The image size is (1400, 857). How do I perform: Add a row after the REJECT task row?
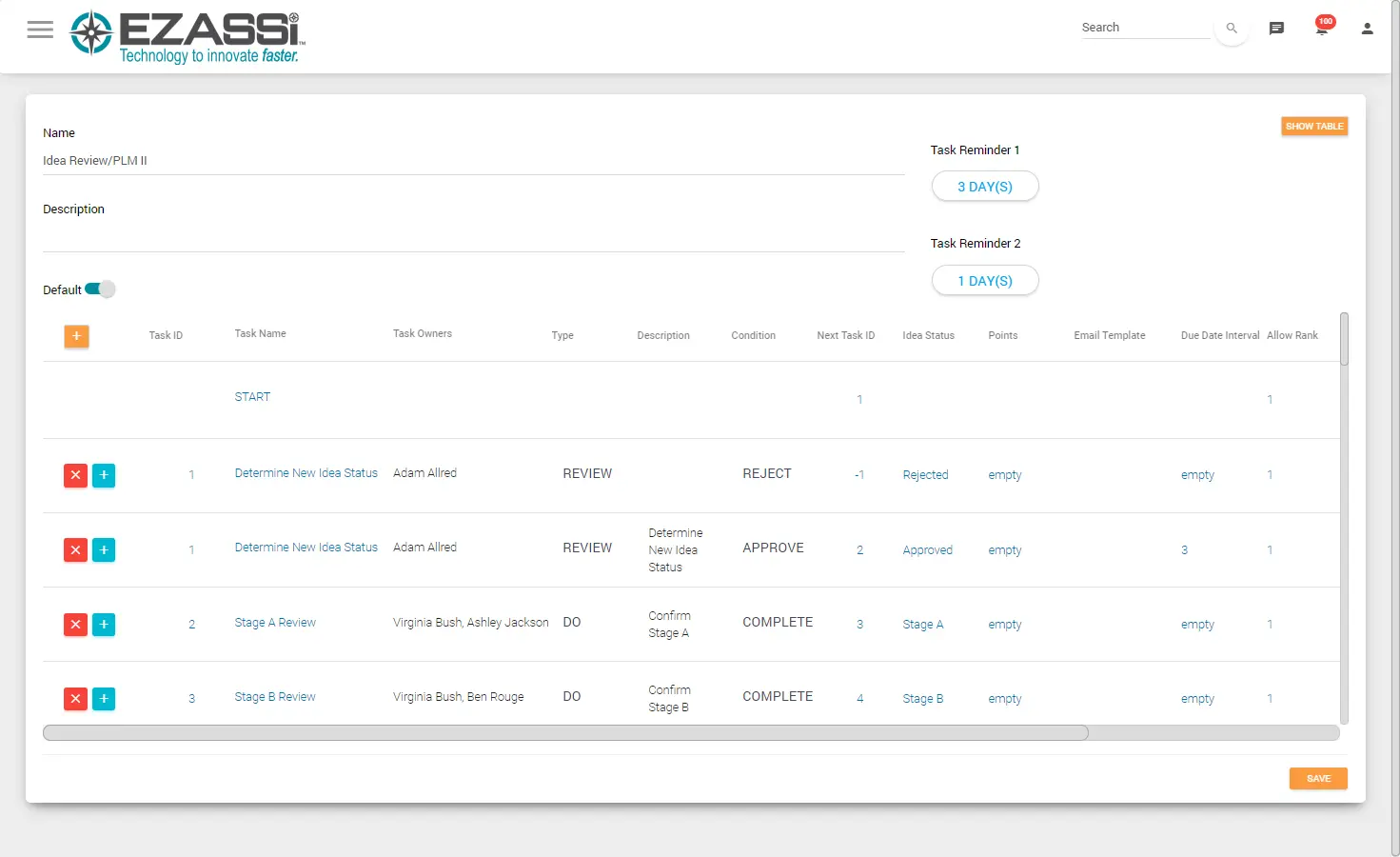click(x=104, y=475)
